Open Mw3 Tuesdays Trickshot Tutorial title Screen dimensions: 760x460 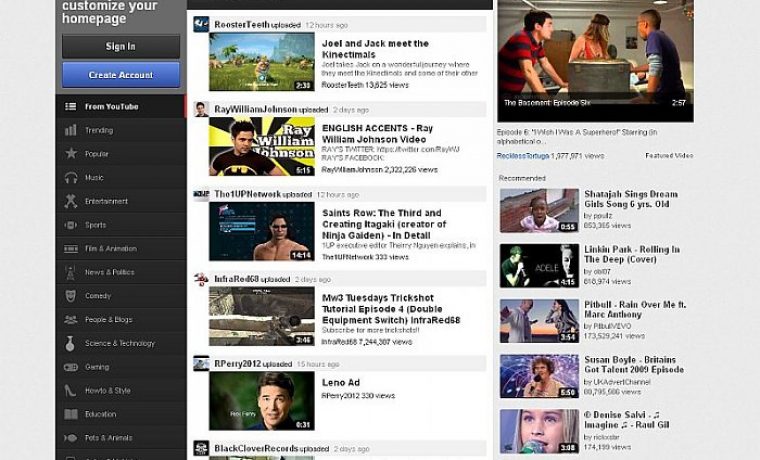[x=391, y=309]
